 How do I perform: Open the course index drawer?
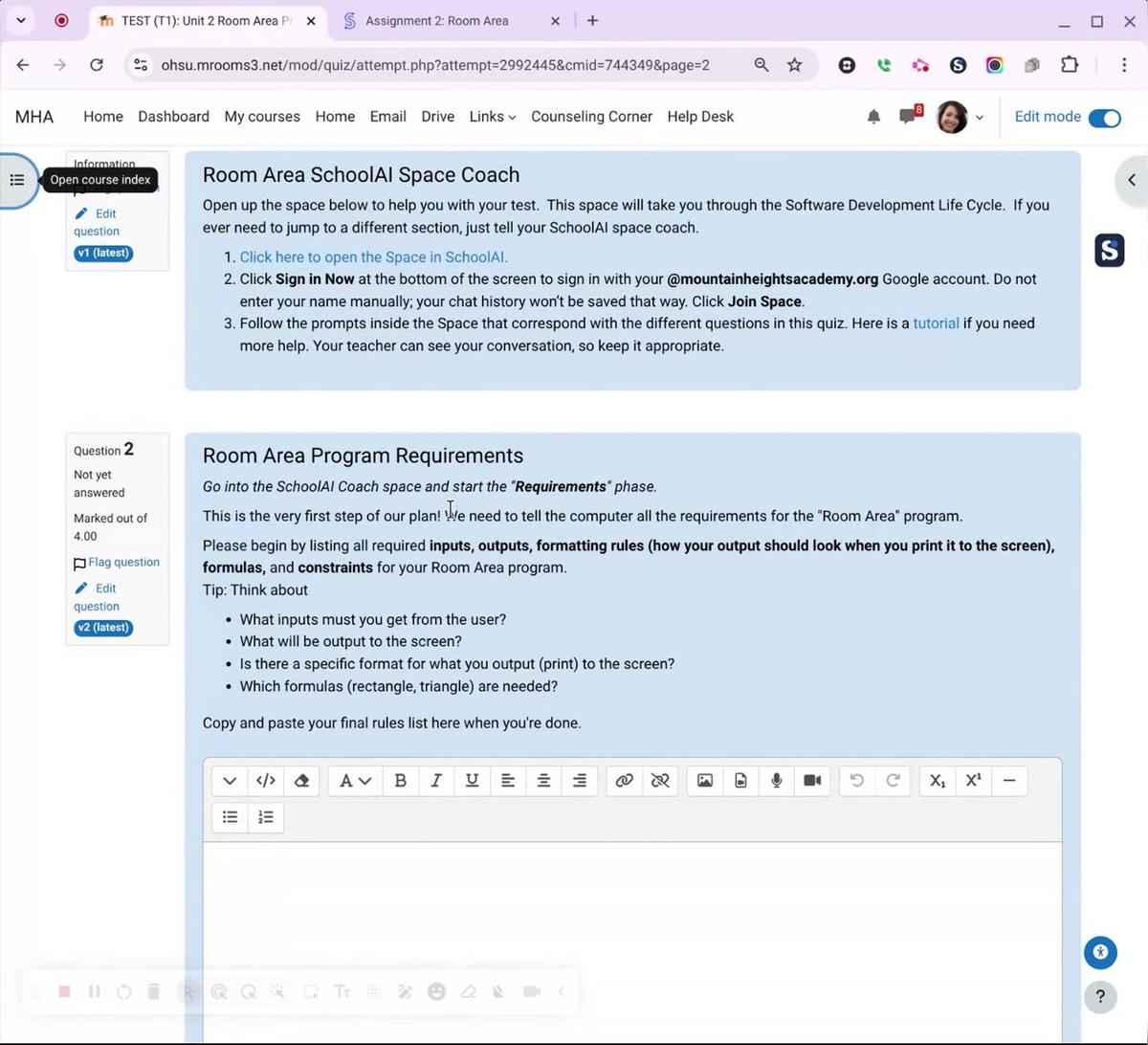(x=17, y=180)
